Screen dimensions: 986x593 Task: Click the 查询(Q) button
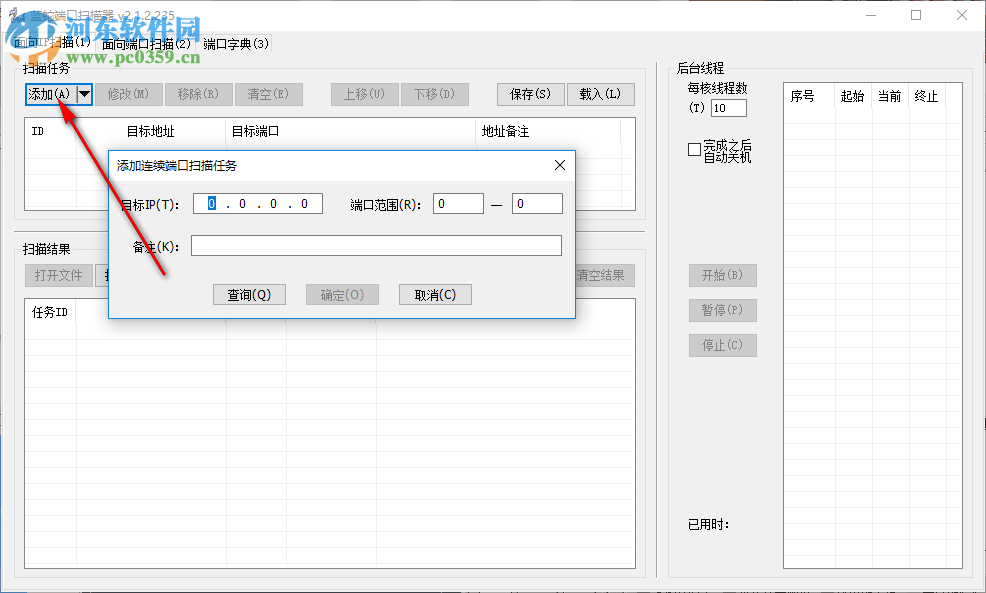point(249,295)
